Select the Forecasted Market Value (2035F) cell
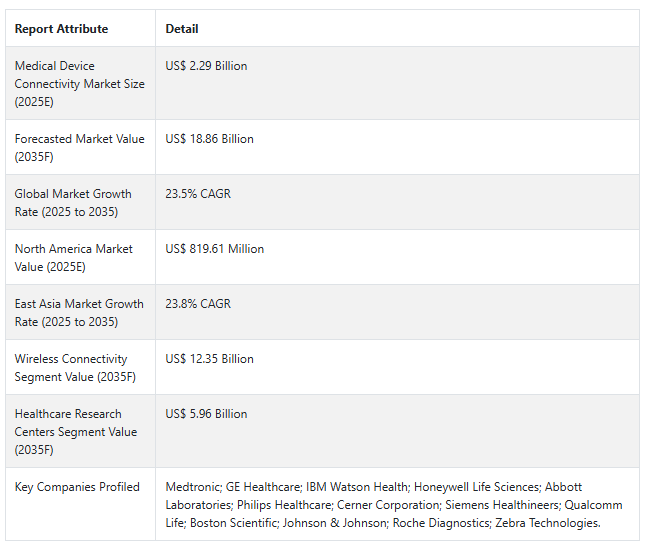The image size is (649, 543). 80,148
